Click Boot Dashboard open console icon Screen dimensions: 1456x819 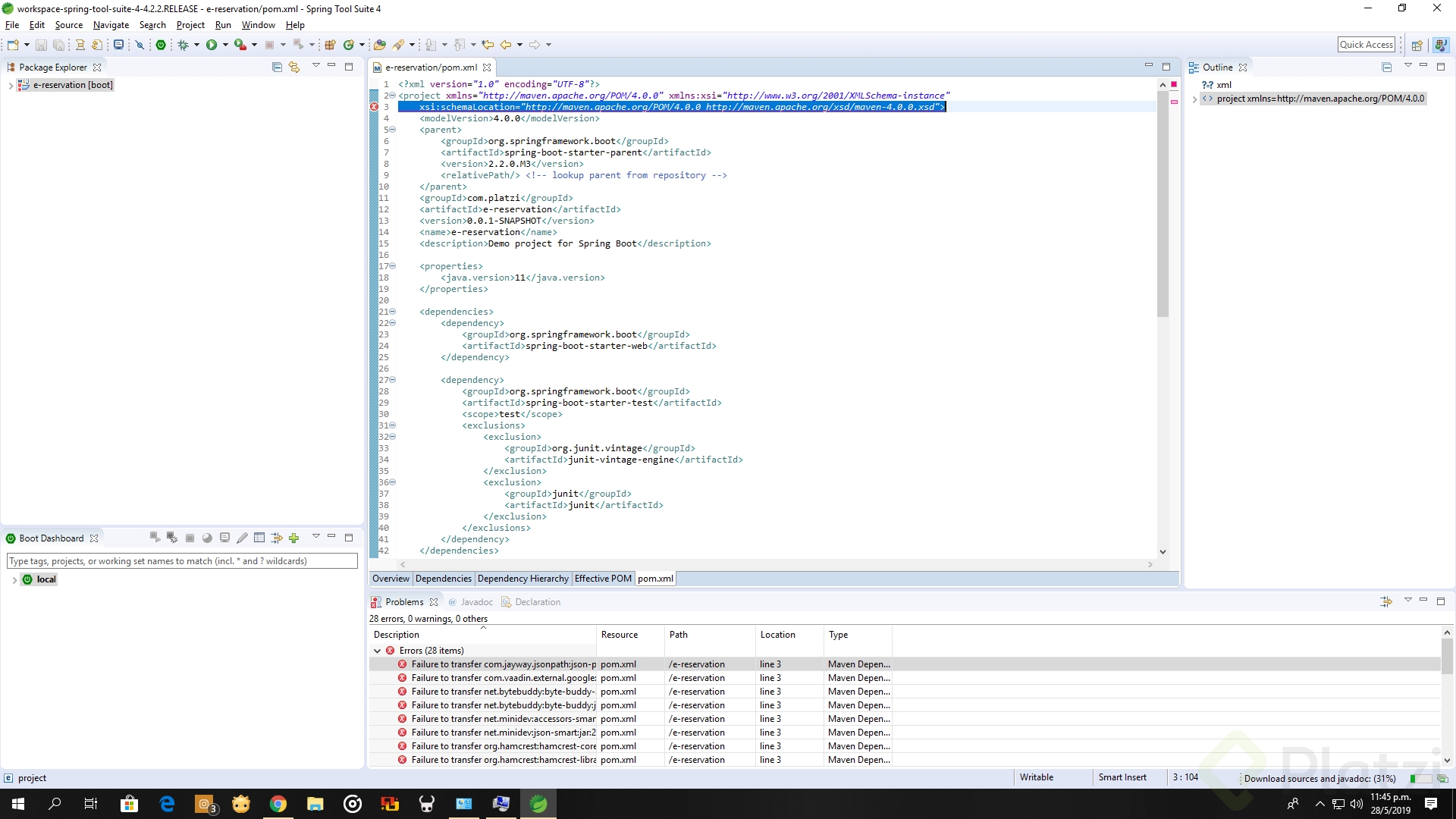[224, 538]
